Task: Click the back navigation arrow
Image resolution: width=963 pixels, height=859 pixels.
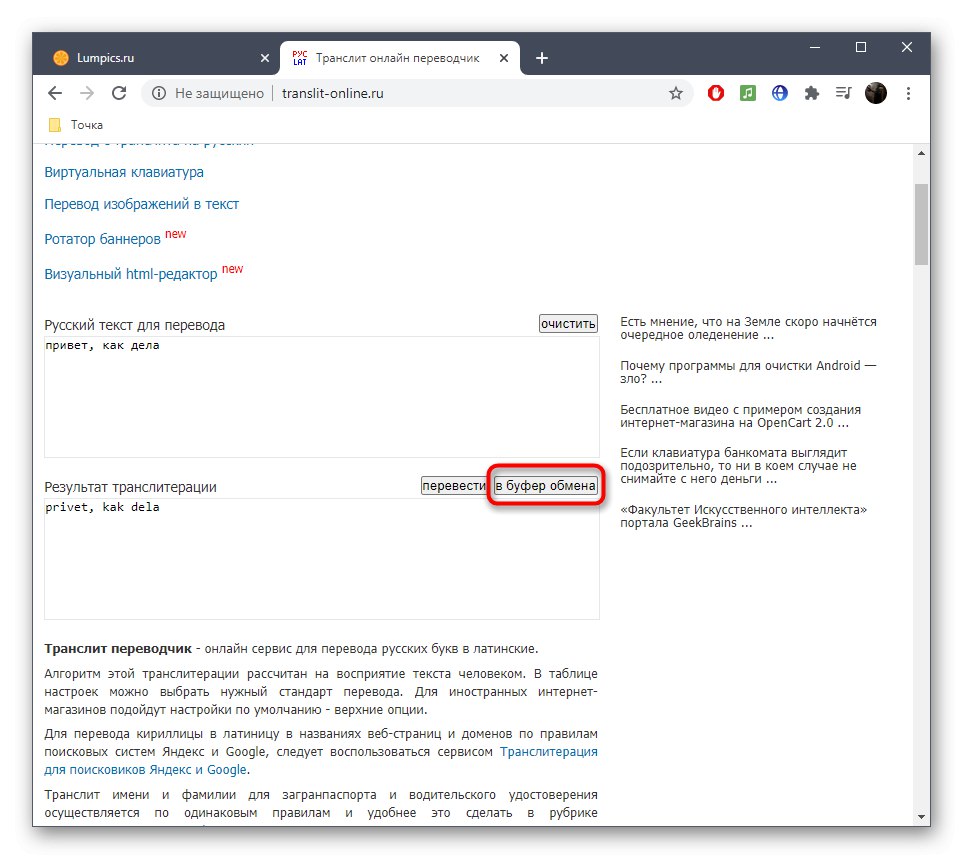Action: point(55,92)
